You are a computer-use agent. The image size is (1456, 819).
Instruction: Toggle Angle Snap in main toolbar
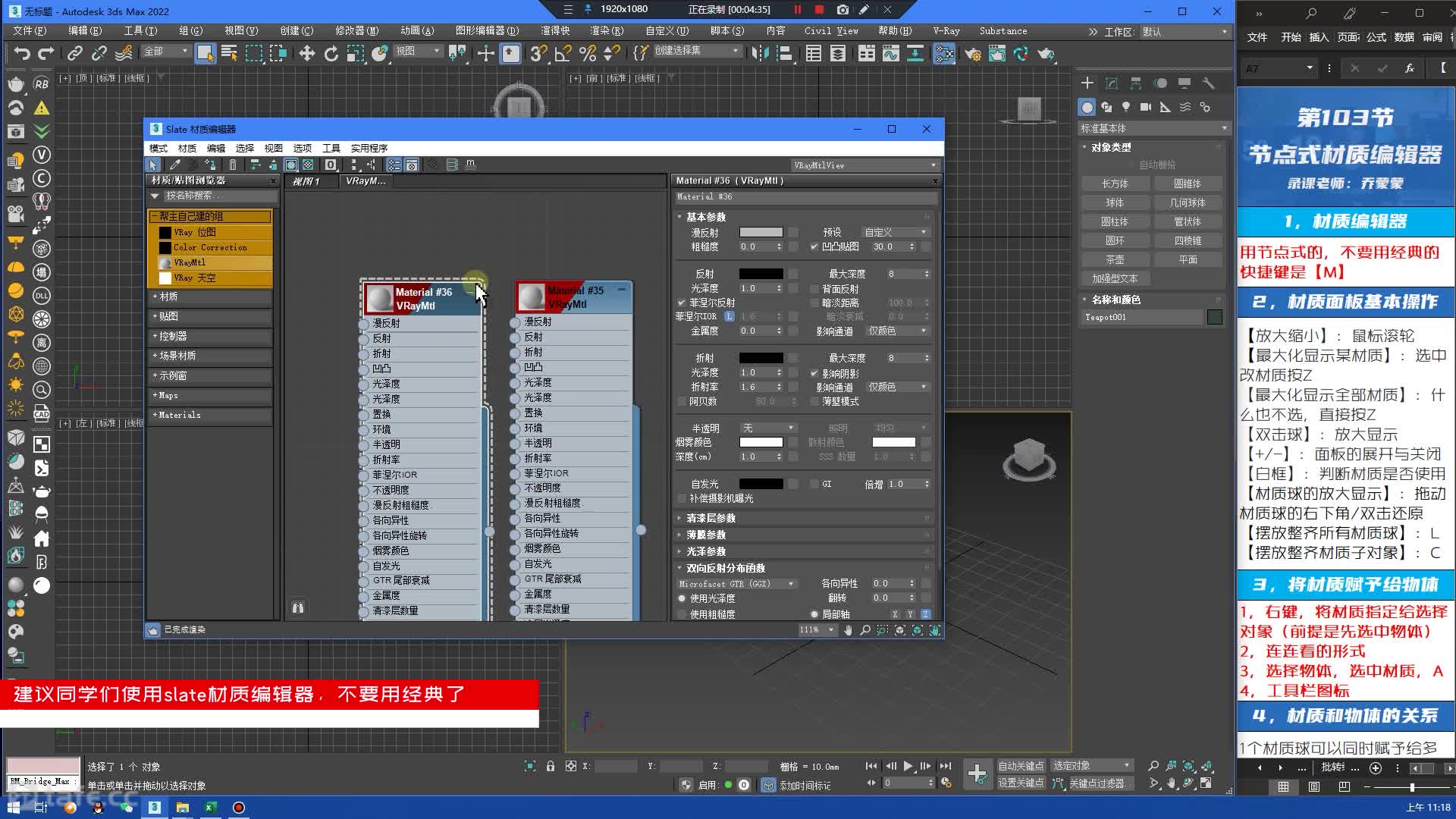(x=563, y=53)
